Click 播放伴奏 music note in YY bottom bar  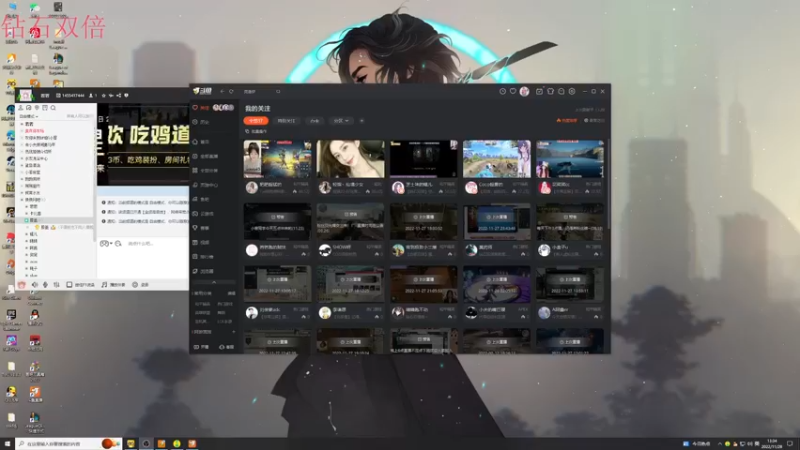tap(113, 285)
